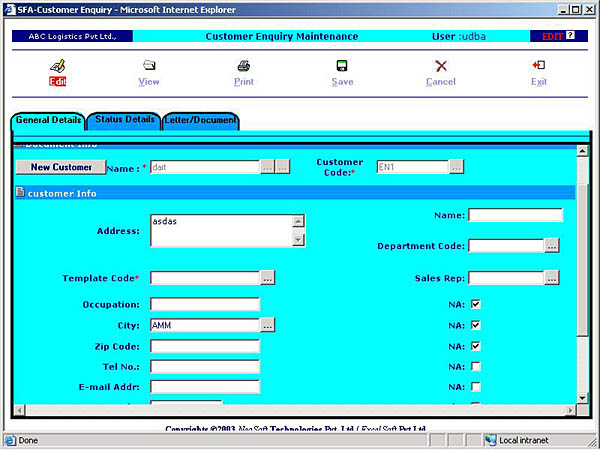Click the form horizontal scrollbar right arrow

[571, 410]
